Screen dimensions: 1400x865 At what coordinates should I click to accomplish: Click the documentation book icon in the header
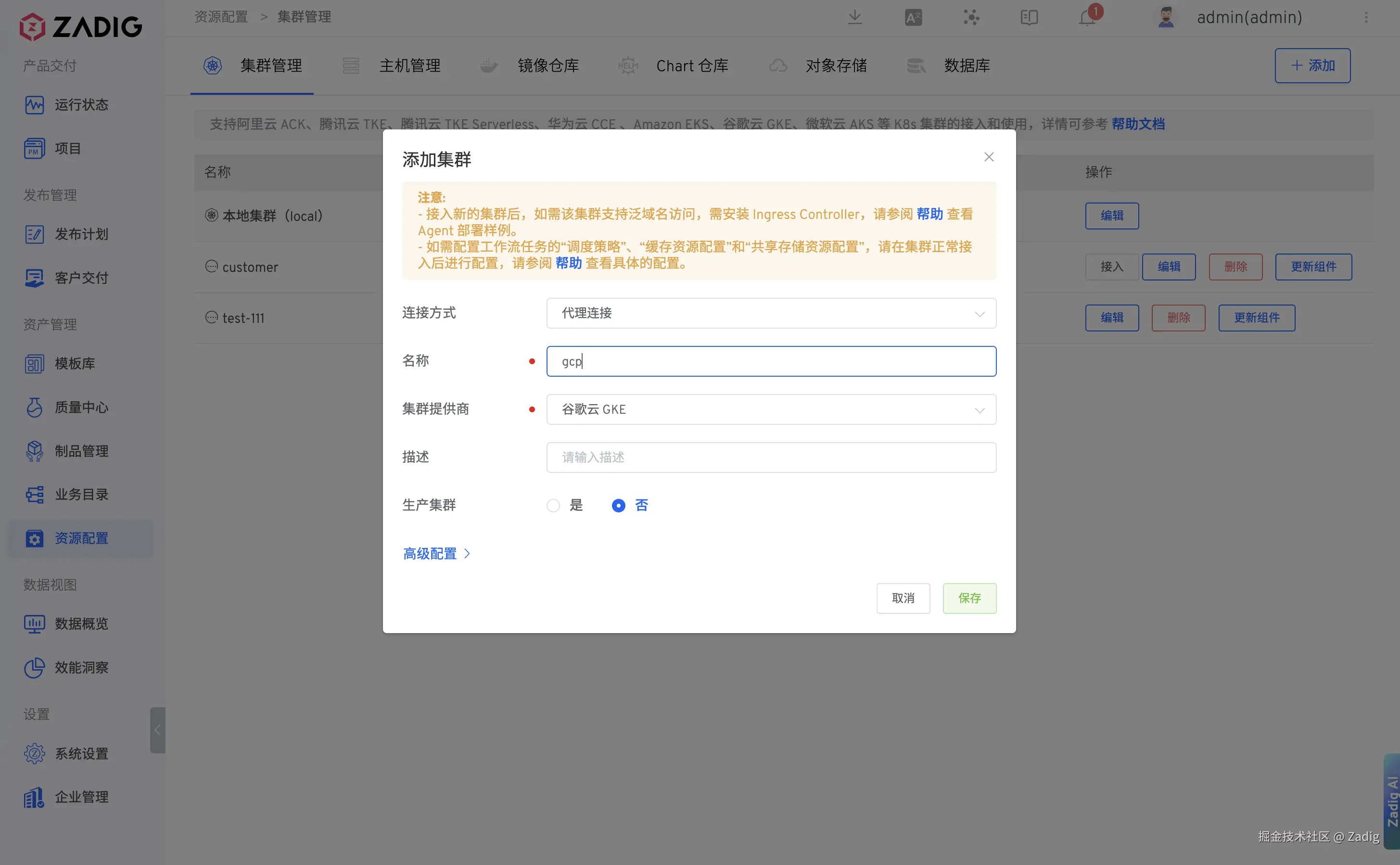[1029, 18]
